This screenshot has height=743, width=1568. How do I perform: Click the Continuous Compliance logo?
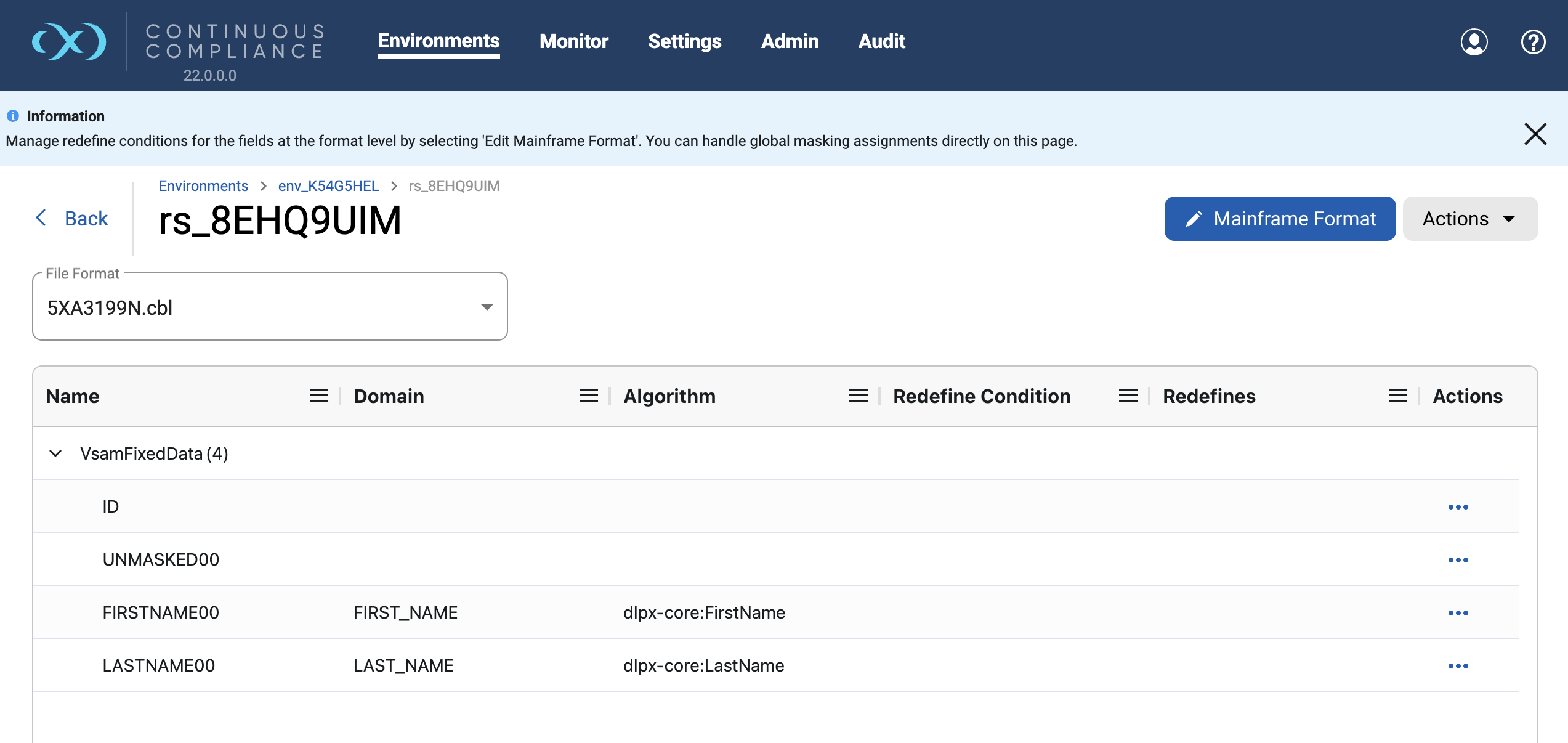click(x=69, y=42)
